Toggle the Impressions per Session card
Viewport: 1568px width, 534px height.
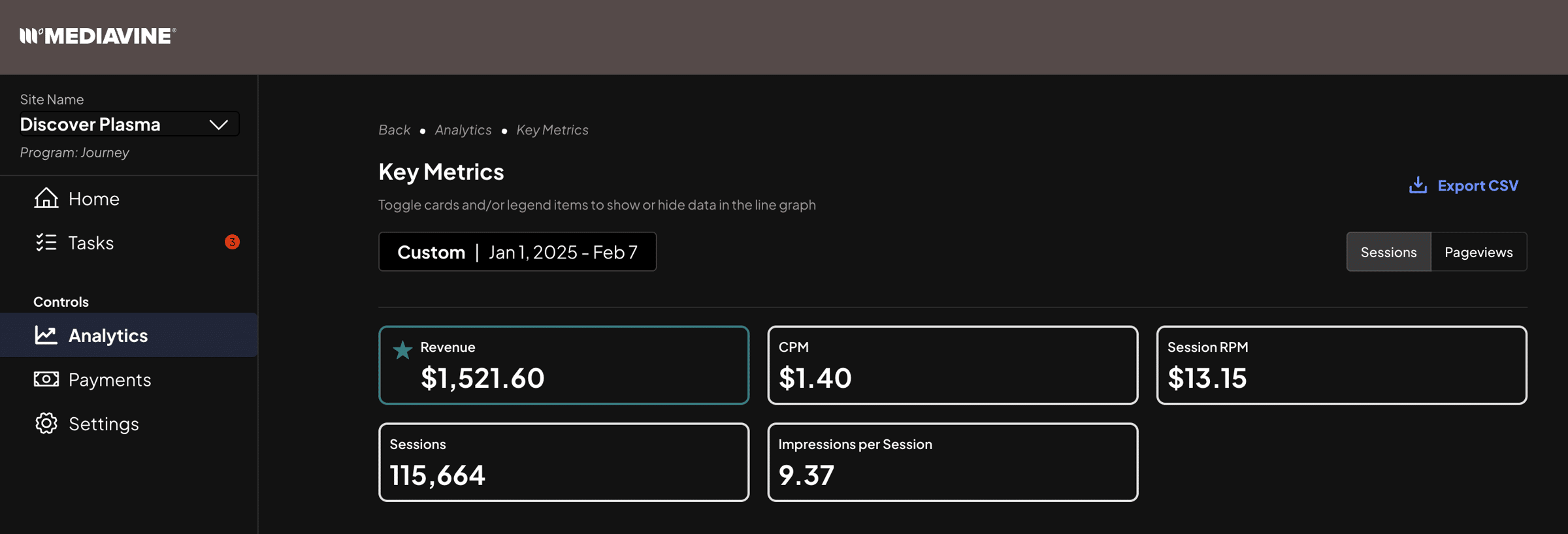click(x=952, y=462)
